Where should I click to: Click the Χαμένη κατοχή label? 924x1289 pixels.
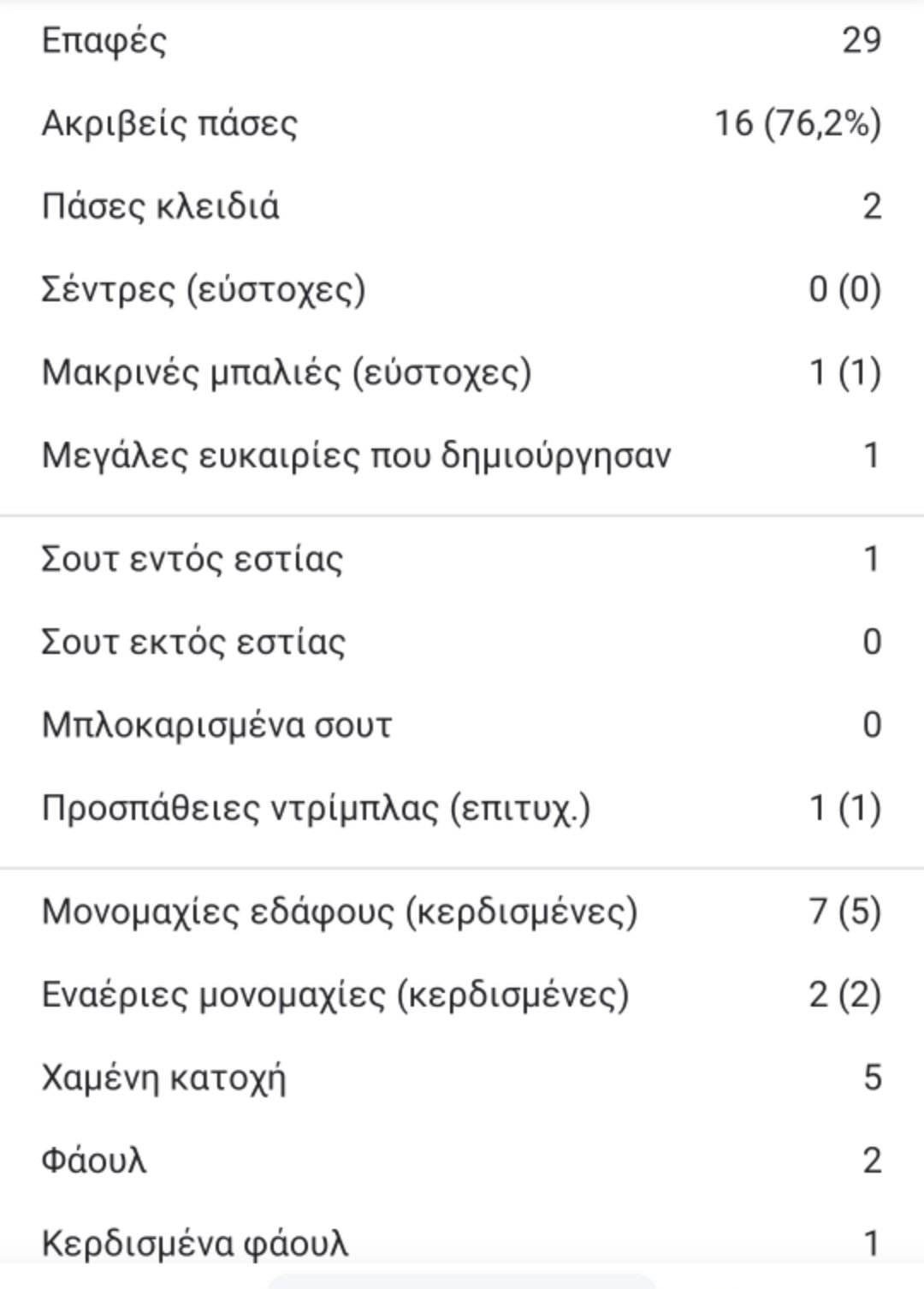163,1078
